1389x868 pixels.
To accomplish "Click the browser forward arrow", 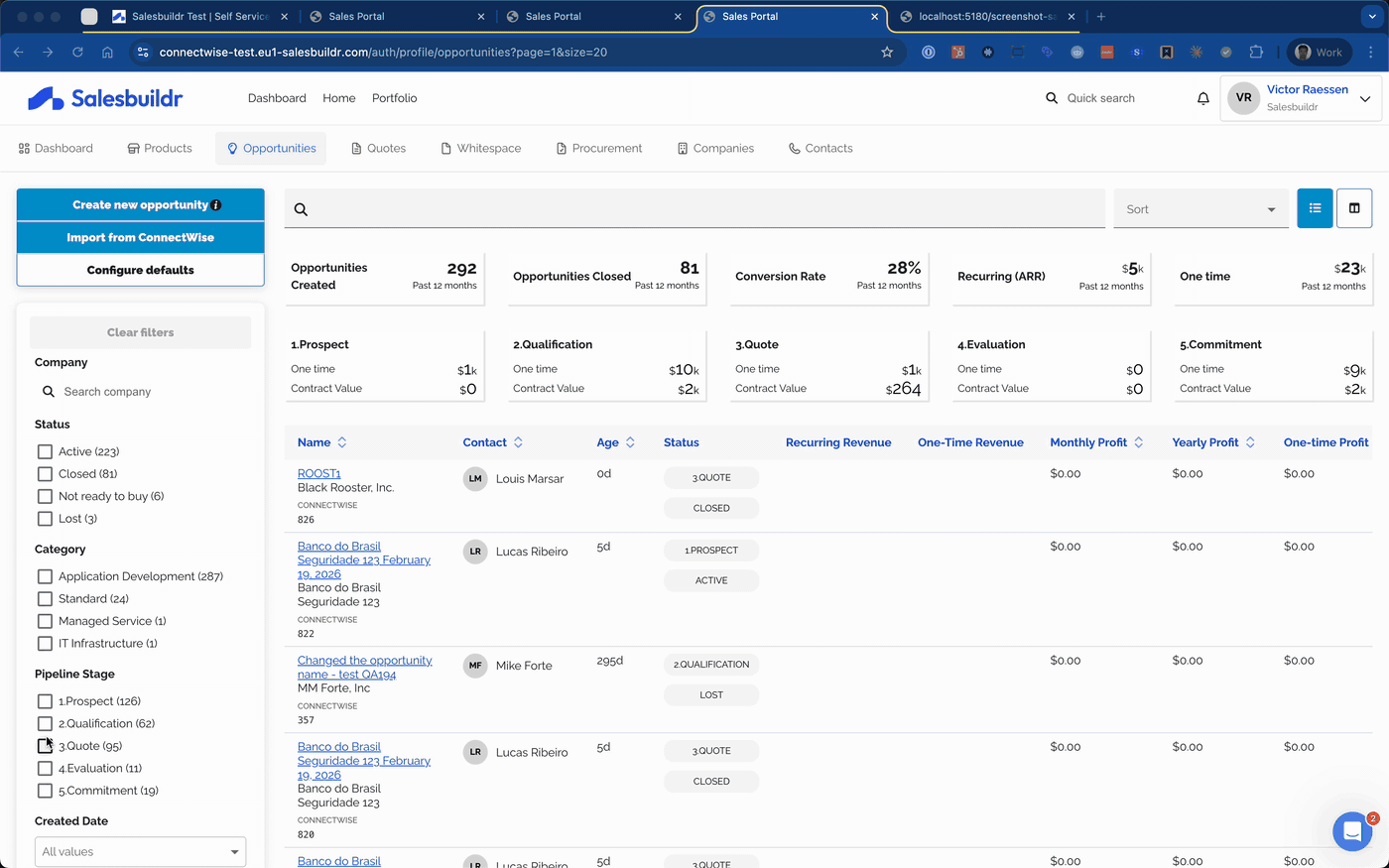I will pos(48,52).
